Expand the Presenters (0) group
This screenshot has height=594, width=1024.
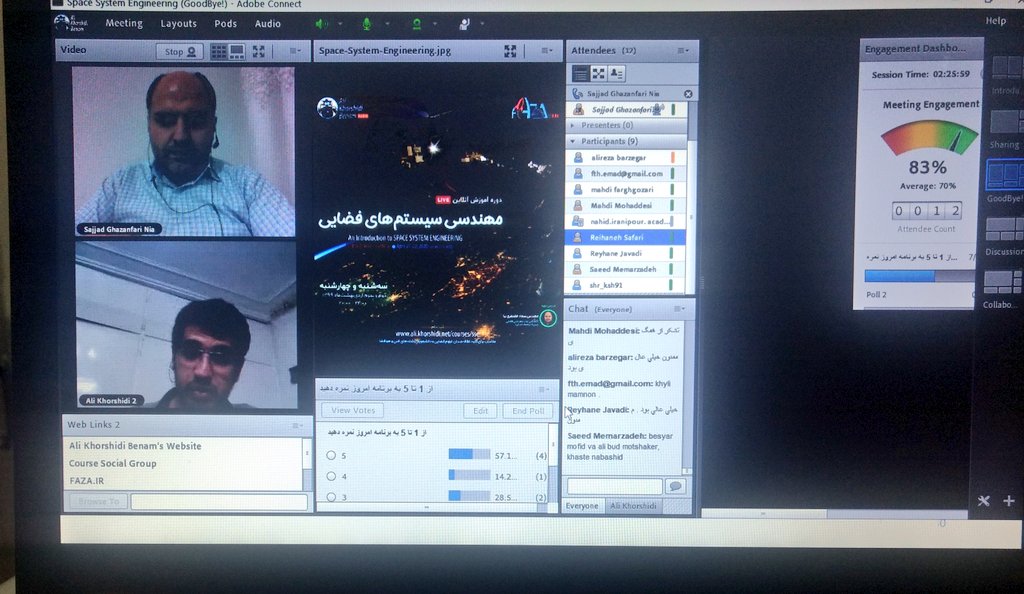point(573,125)
